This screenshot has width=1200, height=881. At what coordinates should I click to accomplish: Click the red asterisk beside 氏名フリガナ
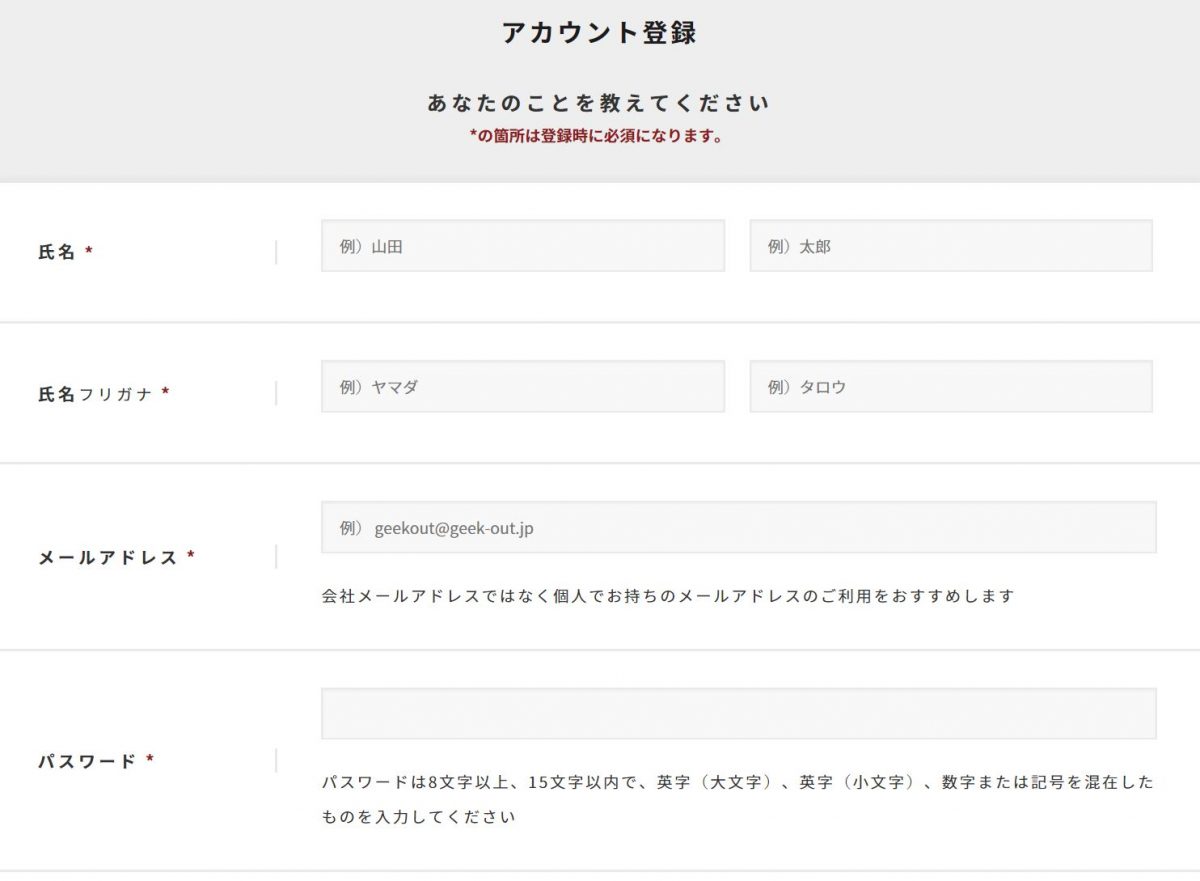(x=165, y=394)
